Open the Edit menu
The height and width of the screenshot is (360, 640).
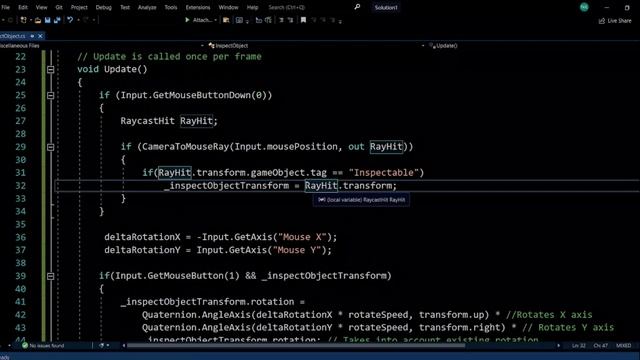(23, 7)
